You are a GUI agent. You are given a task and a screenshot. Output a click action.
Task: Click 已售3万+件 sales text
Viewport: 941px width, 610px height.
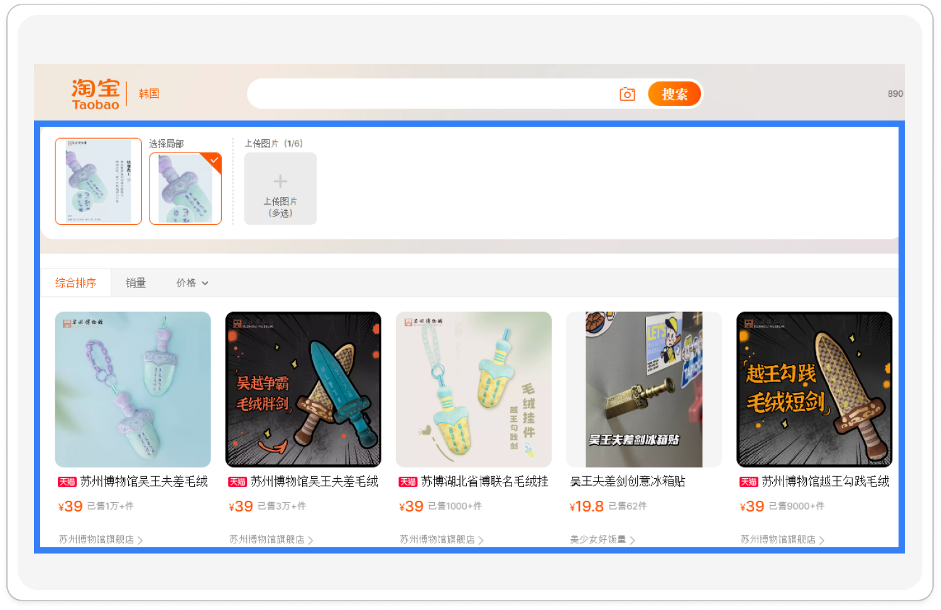pyautogui.click(x=282, y=506)
